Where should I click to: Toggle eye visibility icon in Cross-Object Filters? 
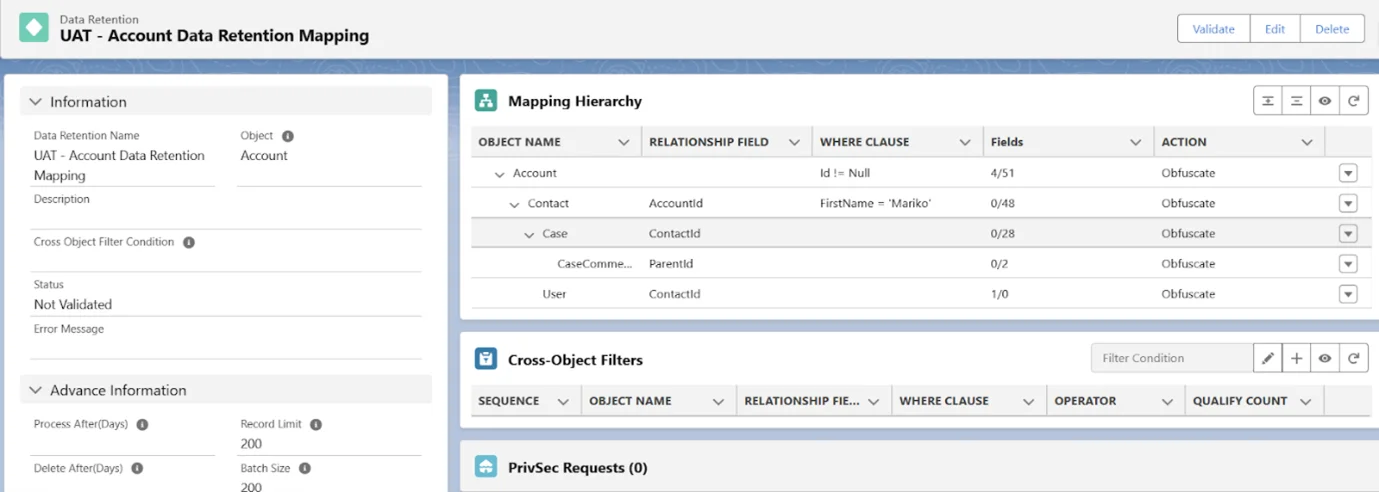click(x=1325, y=358)
